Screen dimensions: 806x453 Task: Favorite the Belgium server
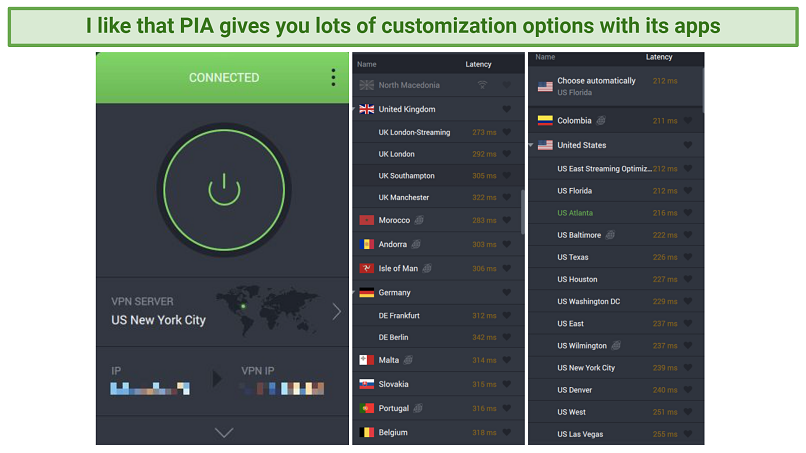tap(506, 432)
